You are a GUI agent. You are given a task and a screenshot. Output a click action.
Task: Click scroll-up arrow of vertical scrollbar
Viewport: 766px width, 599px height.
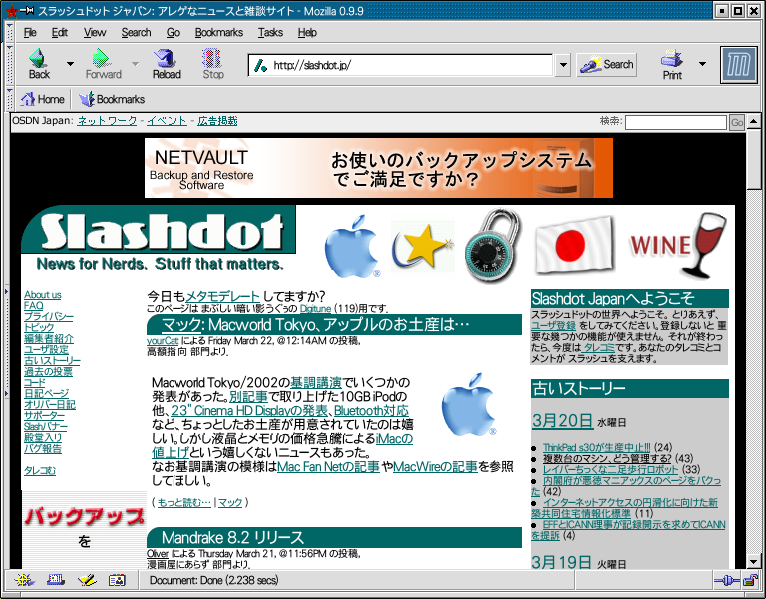point(753,120)
